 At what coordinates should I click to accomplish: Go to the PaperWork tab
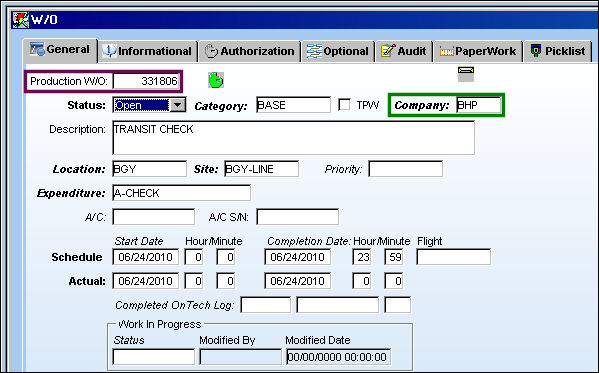point(478,51)
